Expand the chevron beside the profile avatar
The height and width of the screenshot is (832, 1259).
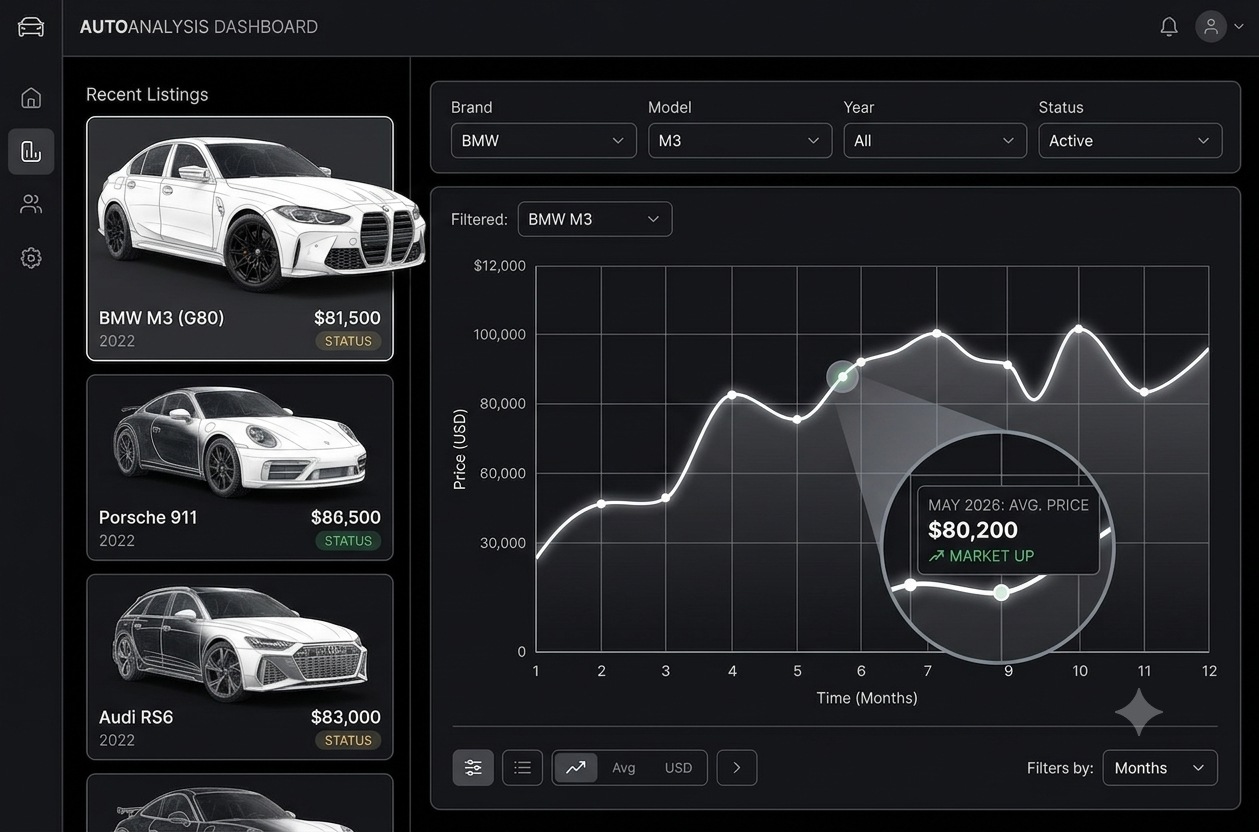point(1239,27)
